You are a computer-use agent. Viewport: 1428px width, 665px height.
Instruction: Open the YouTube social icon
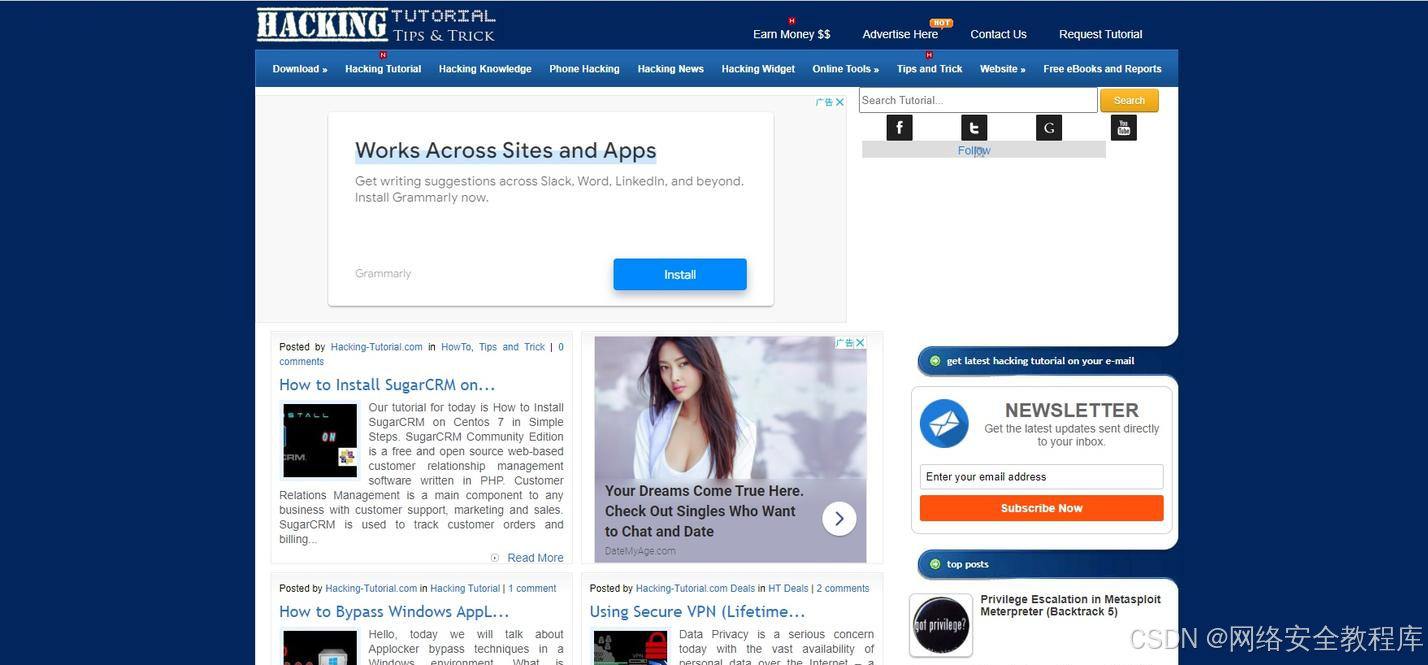[x=1124, y=127]
